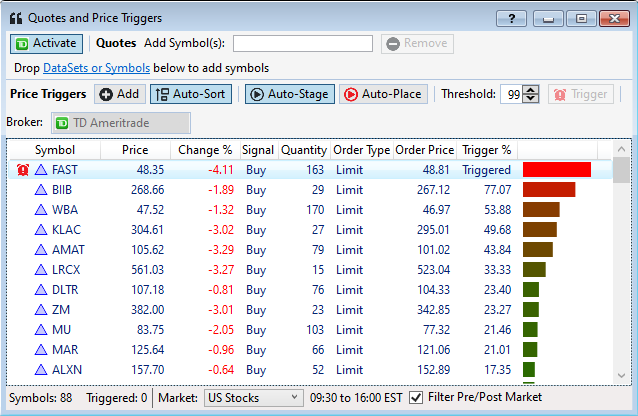Click the triangle icon next to ALXN
The image size is (638, 416).
41,370
